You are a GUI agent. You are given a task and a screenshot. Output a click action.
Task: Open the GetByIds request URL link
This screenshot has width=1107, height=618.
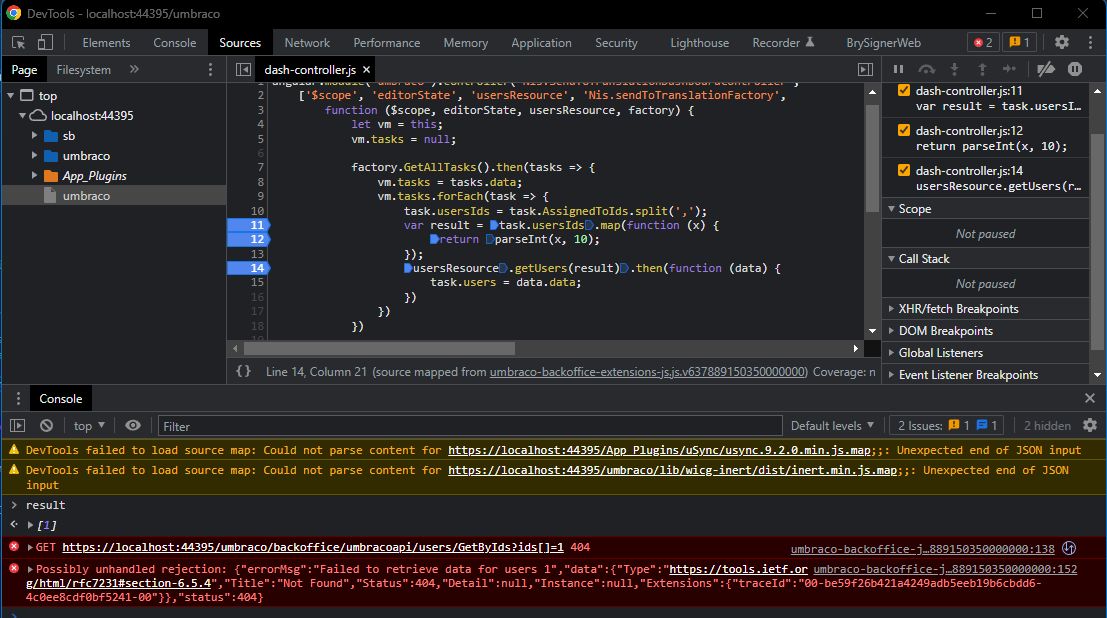[x=313, y=547]
